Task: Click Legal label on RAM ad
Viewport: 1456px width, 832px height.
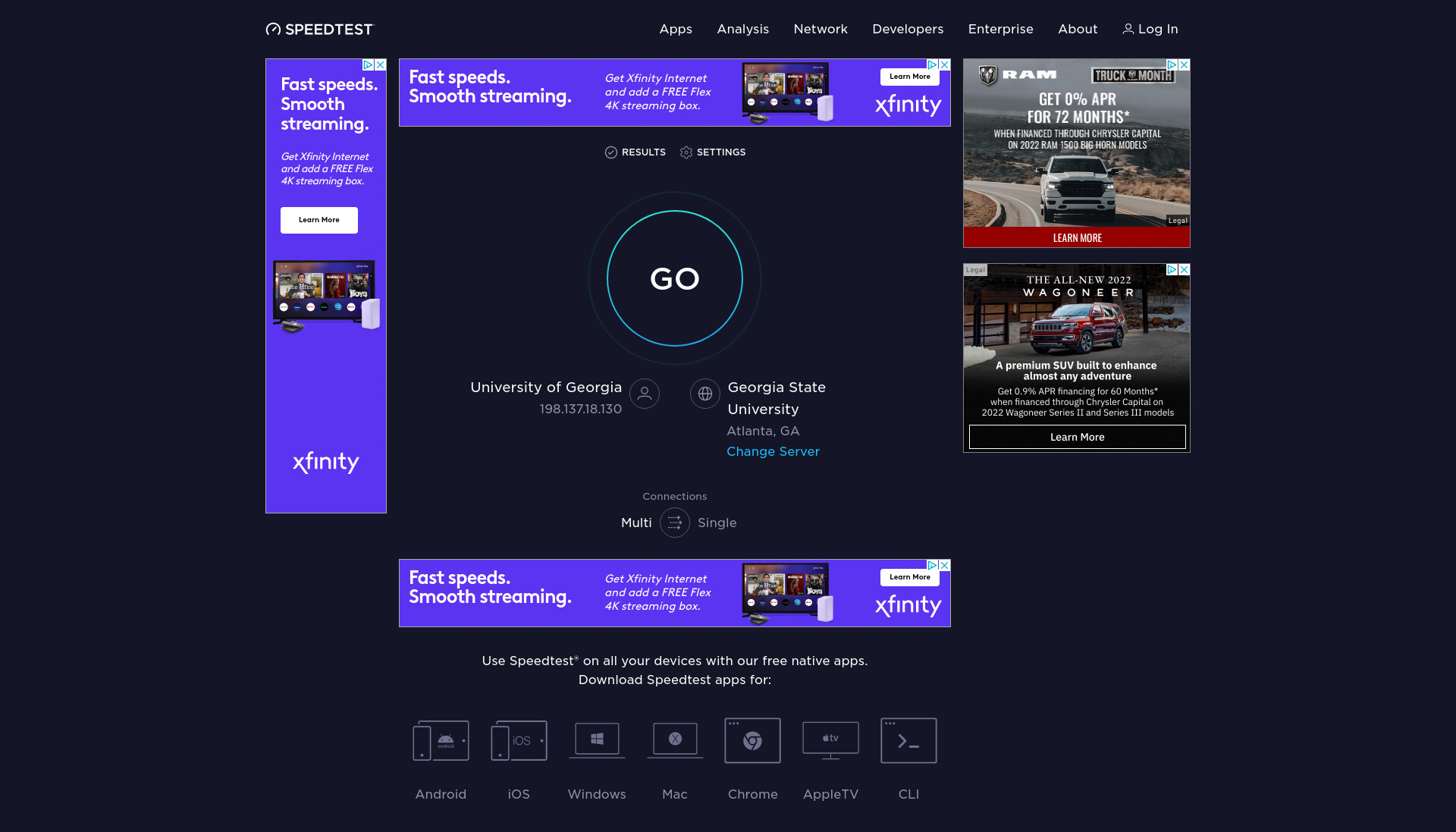Action: coord(1178,221)
